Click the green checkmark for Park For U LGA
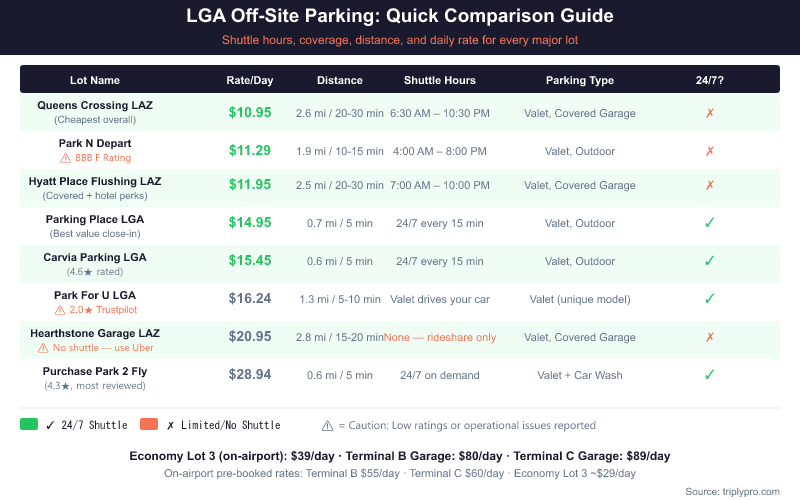 pyautogui.click(x=710, y=299)
